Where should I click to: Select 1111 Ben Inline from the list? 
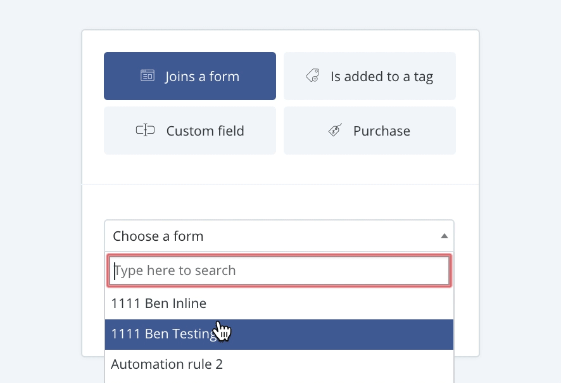(x=279, y=304)
